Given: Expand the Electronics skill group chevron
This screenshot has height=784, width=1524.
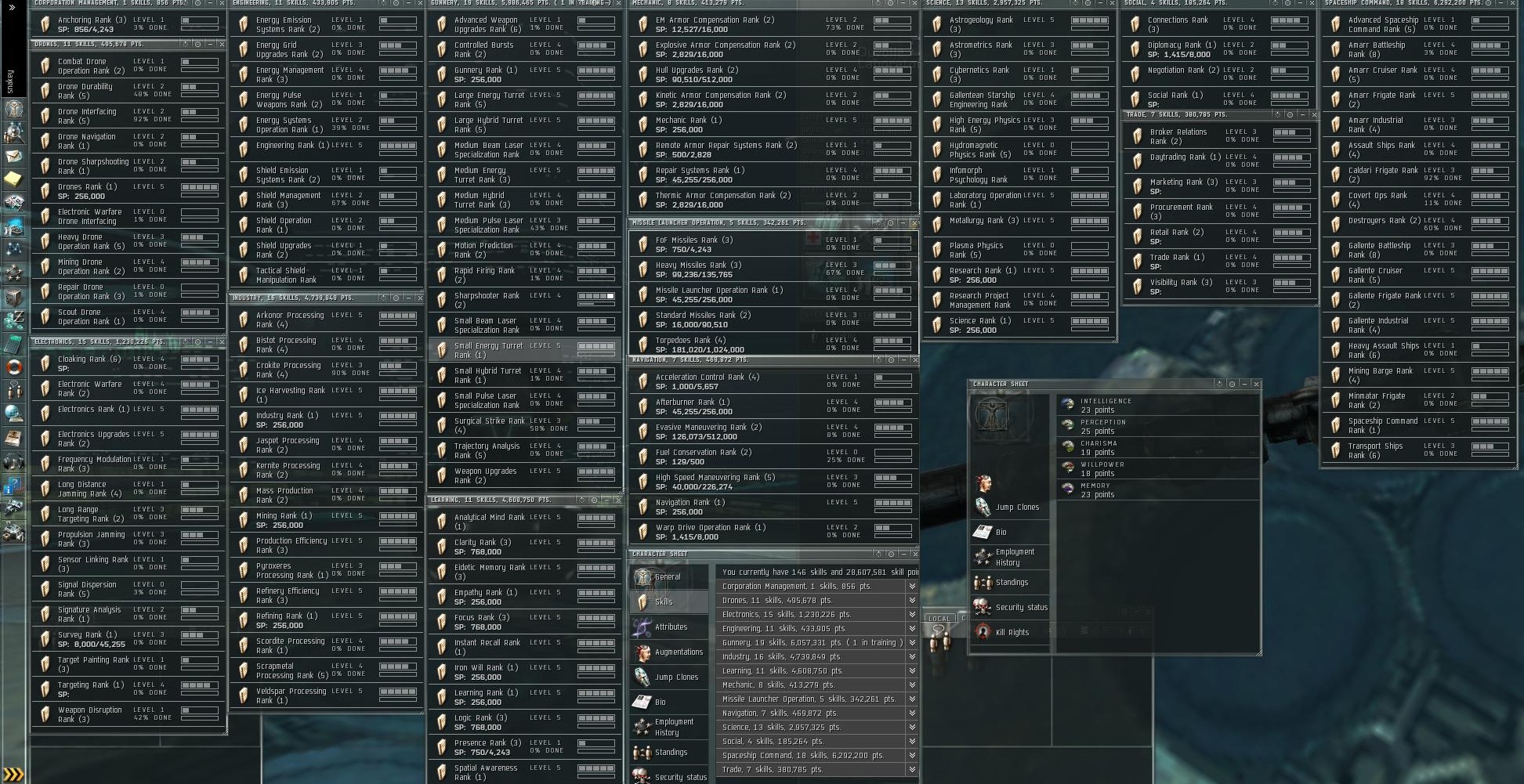Looking at the screenshot, I should (x=912, y=615).
